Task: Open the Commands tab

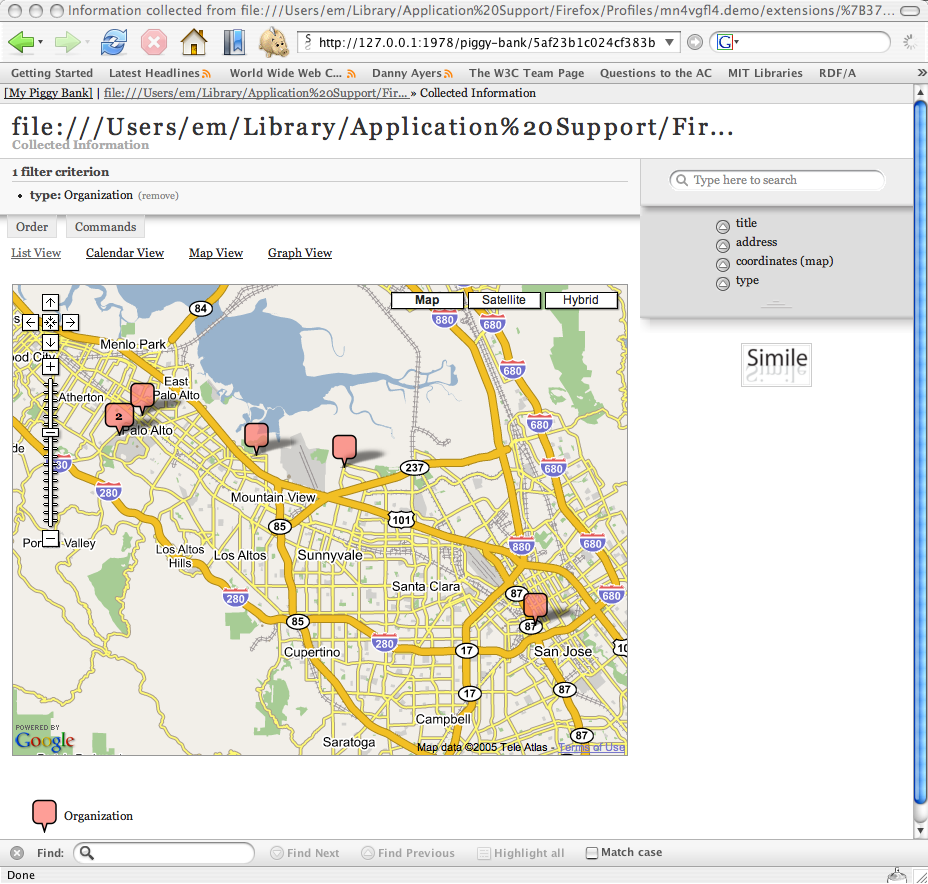Action: pyautogui.click(x=105, y=227)
